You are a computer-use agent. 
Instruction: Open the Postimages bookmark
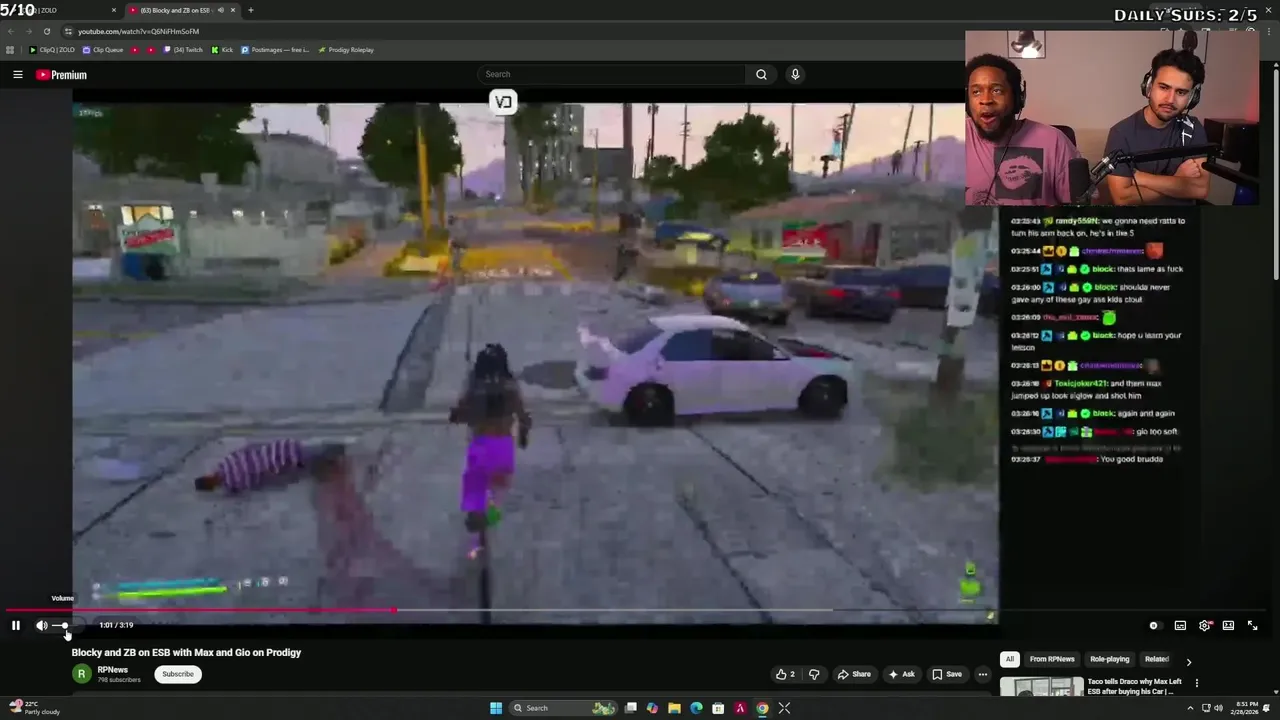pos(275,50)
